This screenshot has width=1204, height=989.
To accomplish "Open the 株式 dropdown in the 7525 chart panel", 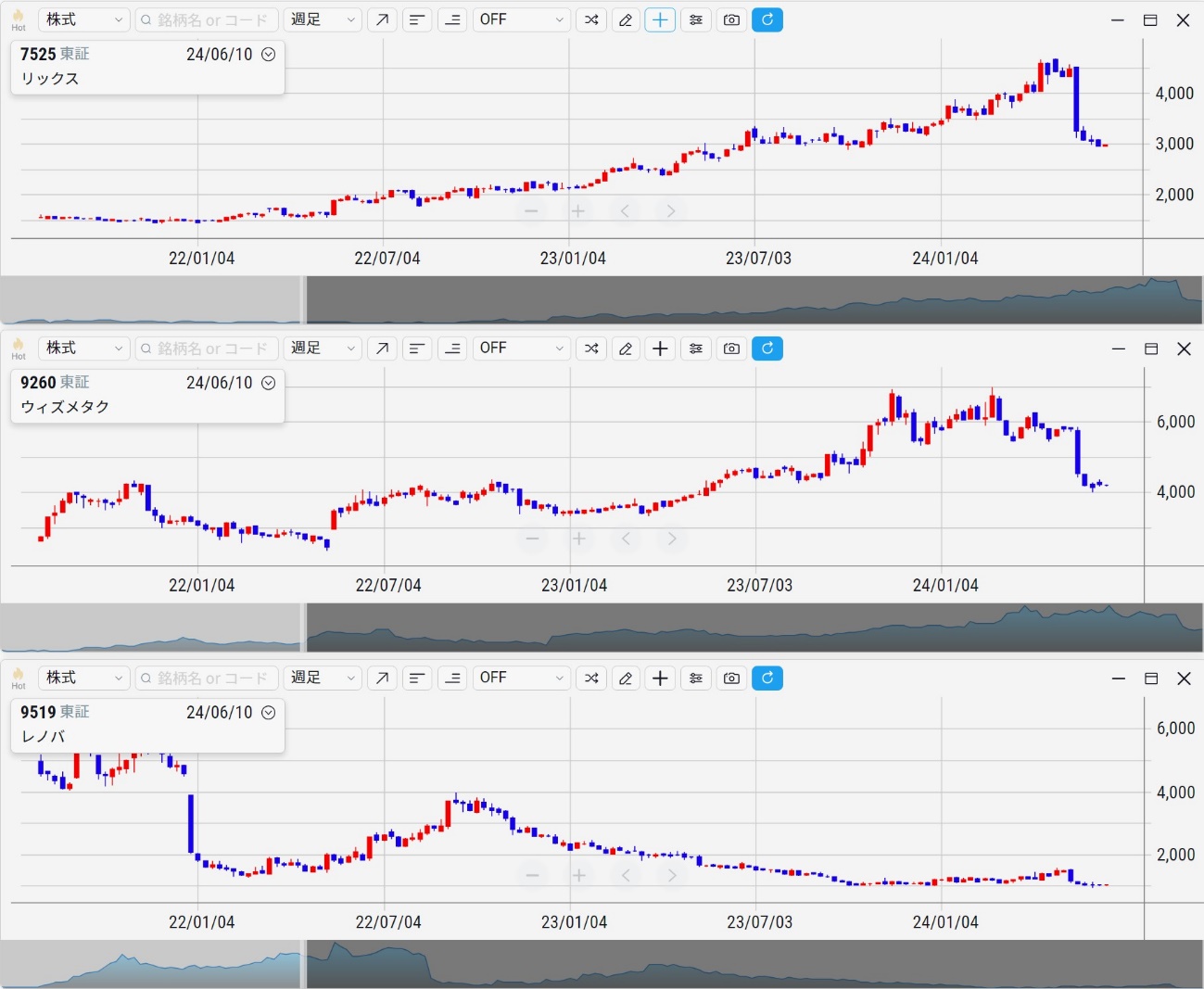I will pos(83,19).
